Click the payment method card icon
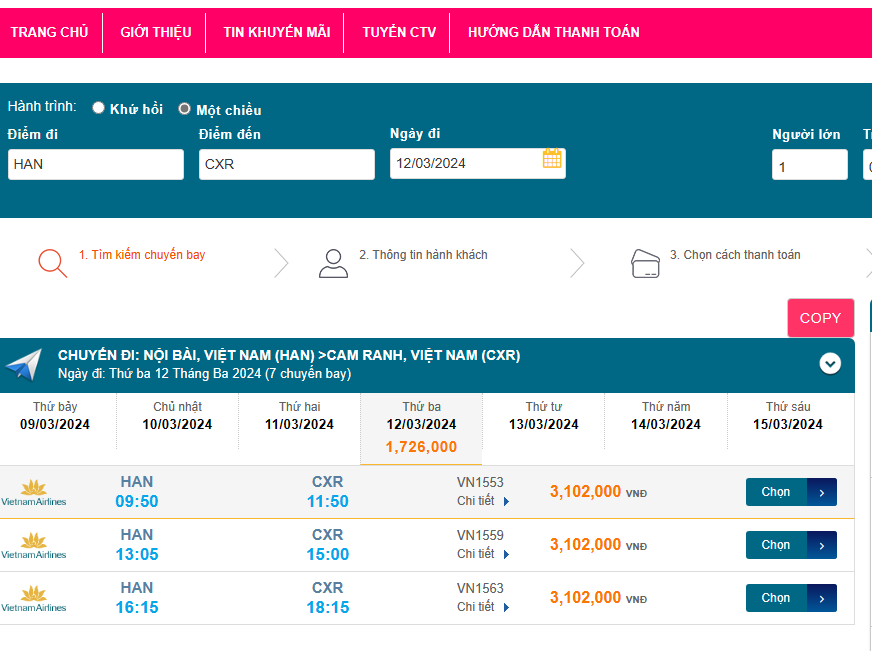Screen dimensions: 872x651 (645, 262)
